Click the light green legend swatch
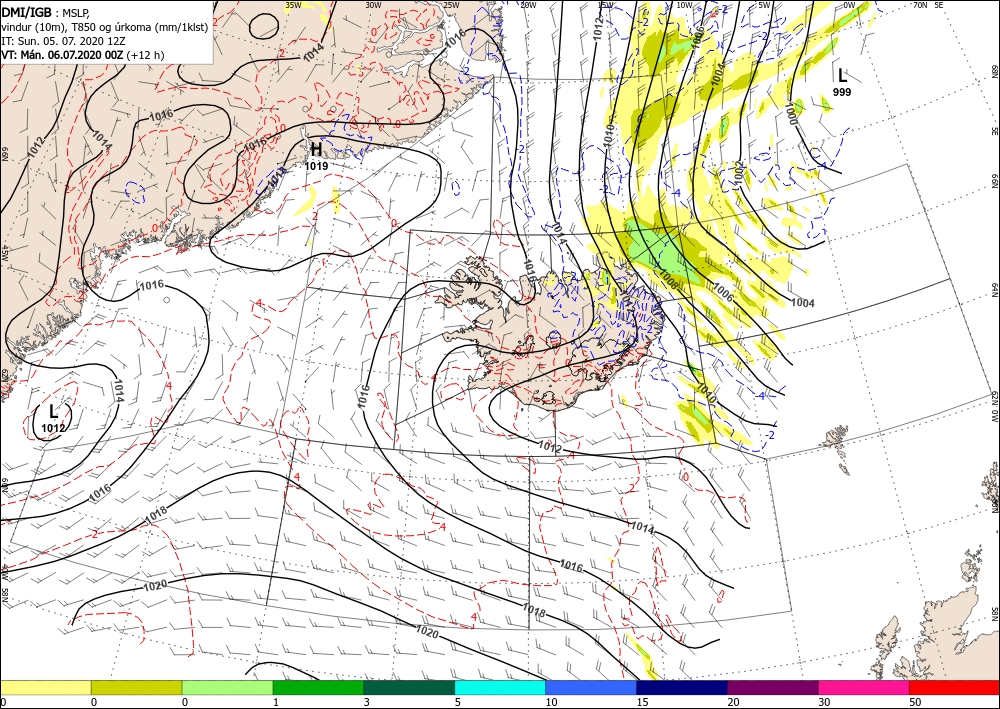Viewport: 1000px width, 709px height. (x=227, y=687)
